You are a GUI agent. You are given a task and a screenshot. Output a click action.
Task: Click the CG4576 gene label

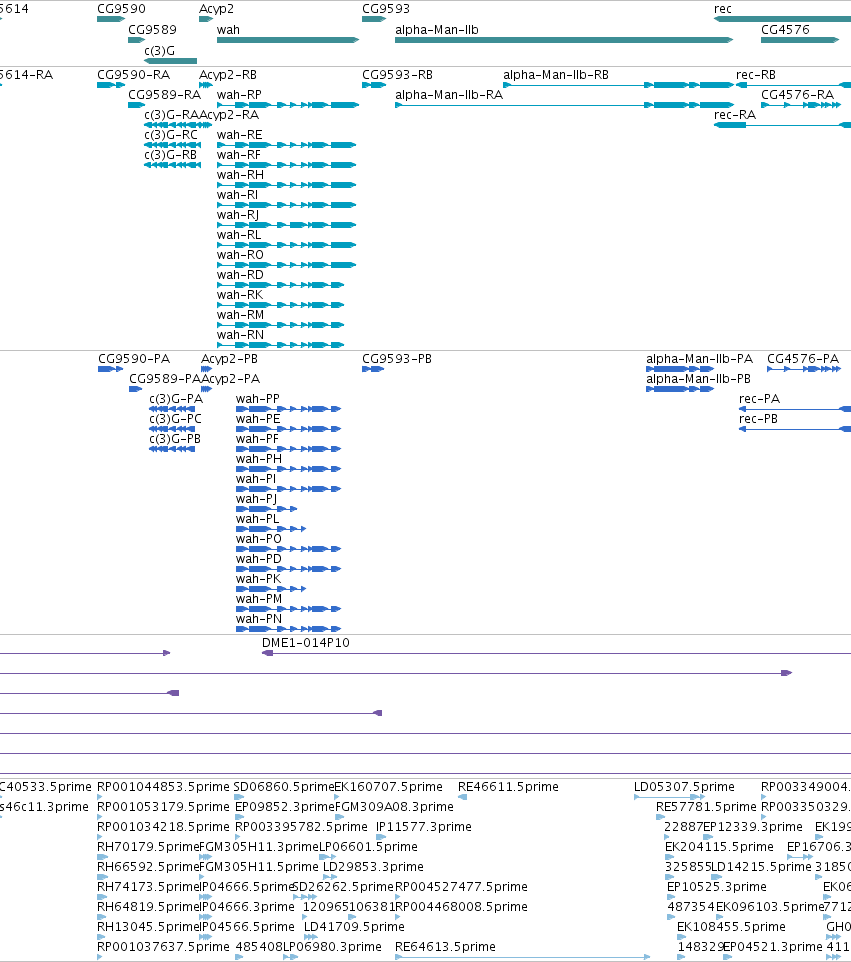click(785, 29)
